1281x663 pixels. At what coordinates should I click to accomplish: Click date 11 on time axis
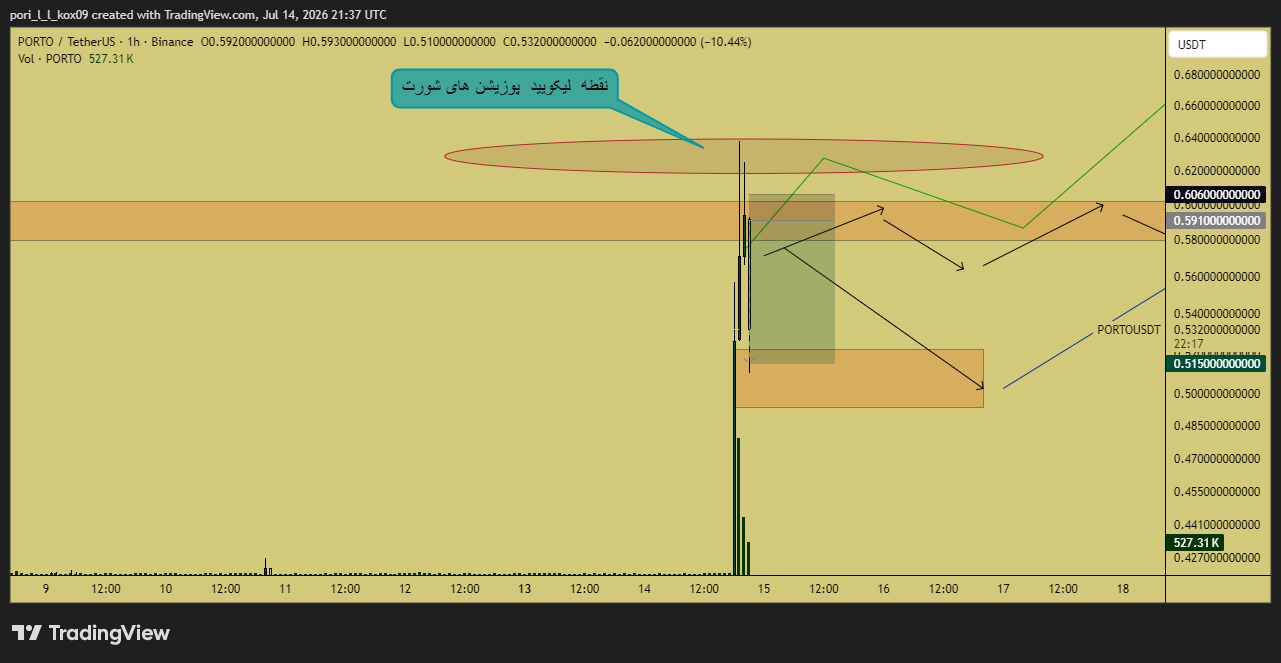click(x=285, y=589)
